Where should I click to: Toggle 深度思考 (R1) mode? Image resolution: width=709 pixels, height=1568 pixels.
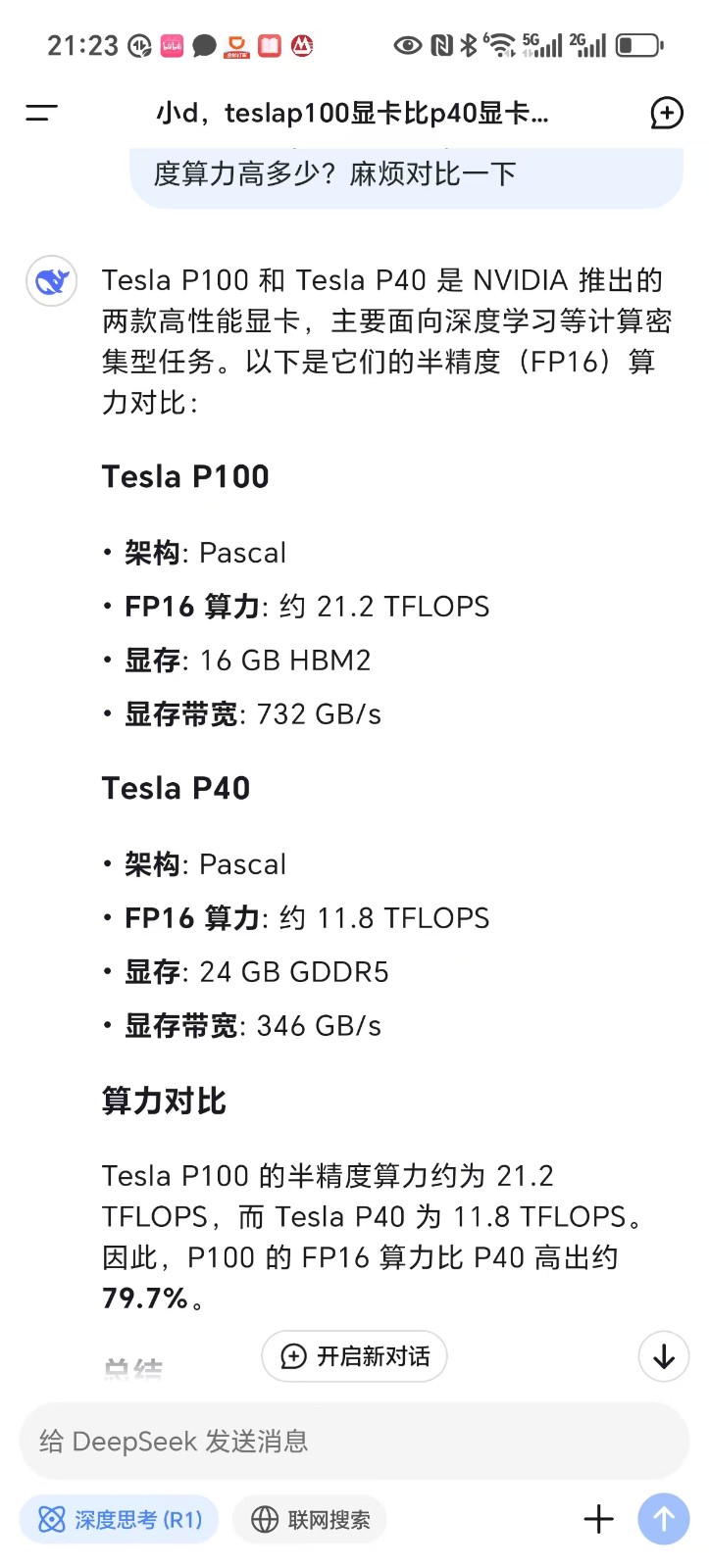(119, 1519)
